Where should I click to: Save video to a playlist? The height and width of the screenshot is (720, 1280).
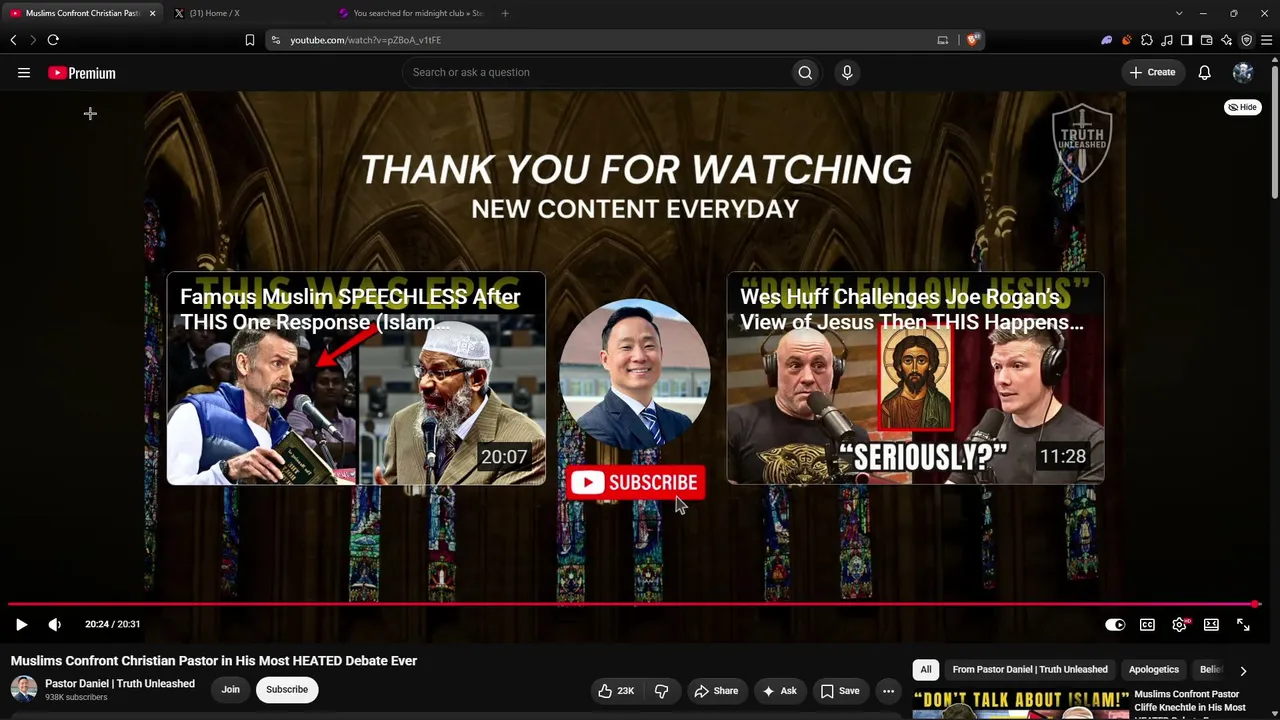tap(840, 690)
